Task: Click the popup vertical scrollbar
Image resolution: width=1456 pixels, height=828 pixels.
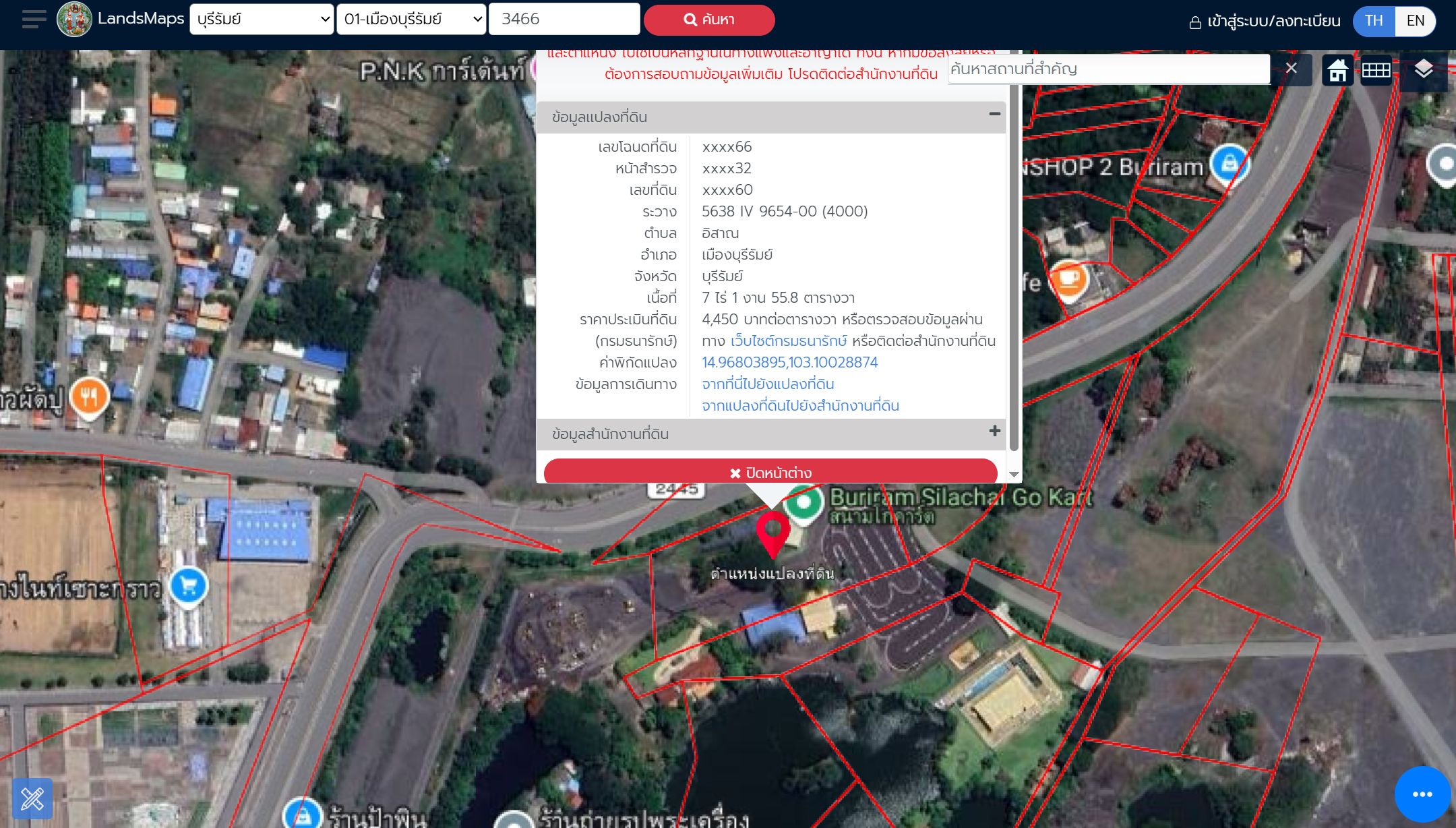Action: coord(1014,270)
